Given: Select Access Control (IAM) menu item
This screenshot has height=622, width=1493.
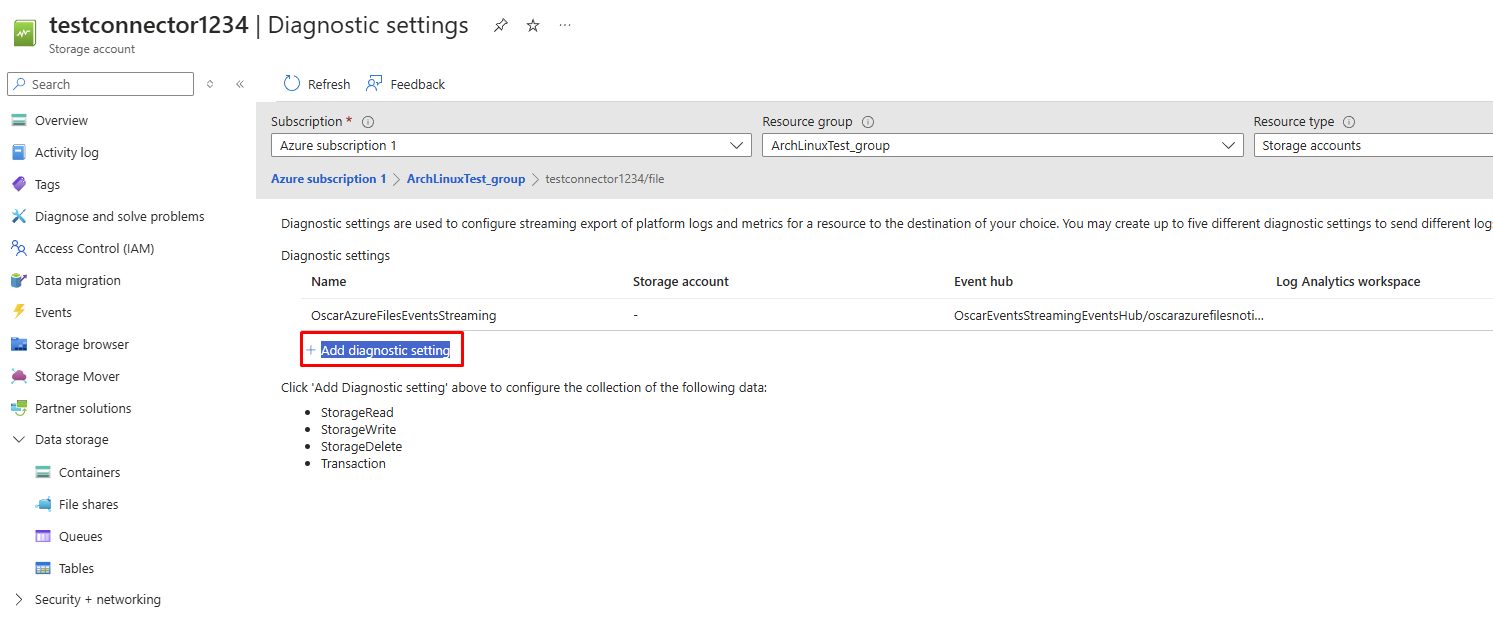Looking at the screenshot, I should pyautogui.click(x=94, y=248).
